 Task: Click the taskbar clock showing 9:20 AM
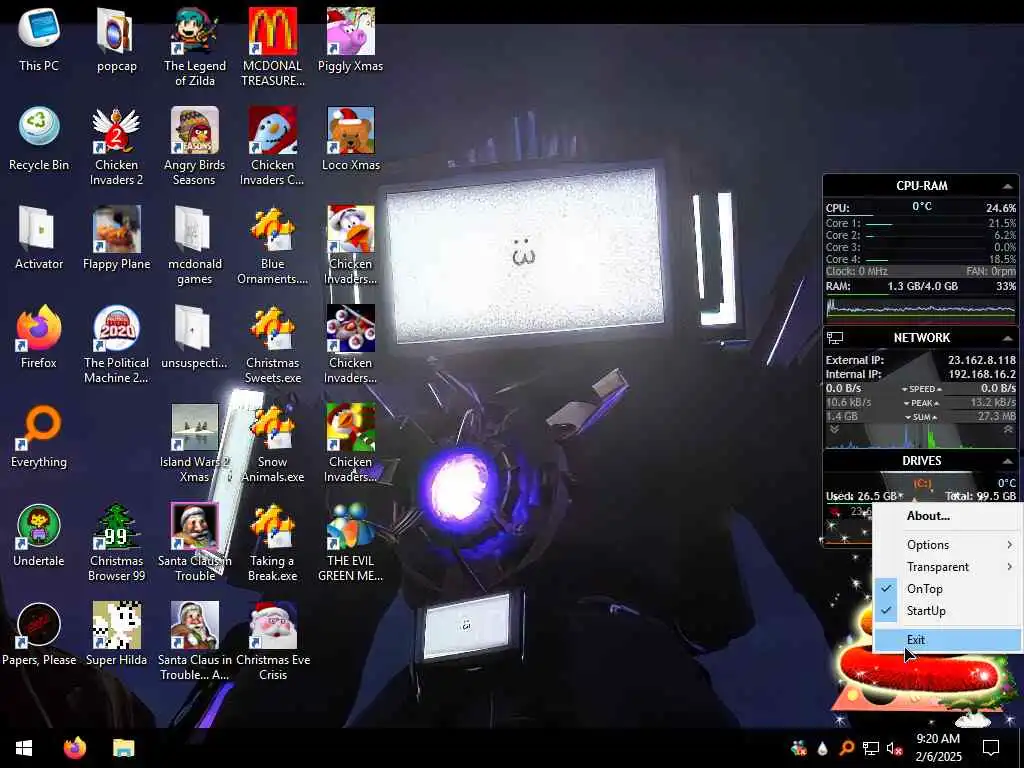click(938, 748)
